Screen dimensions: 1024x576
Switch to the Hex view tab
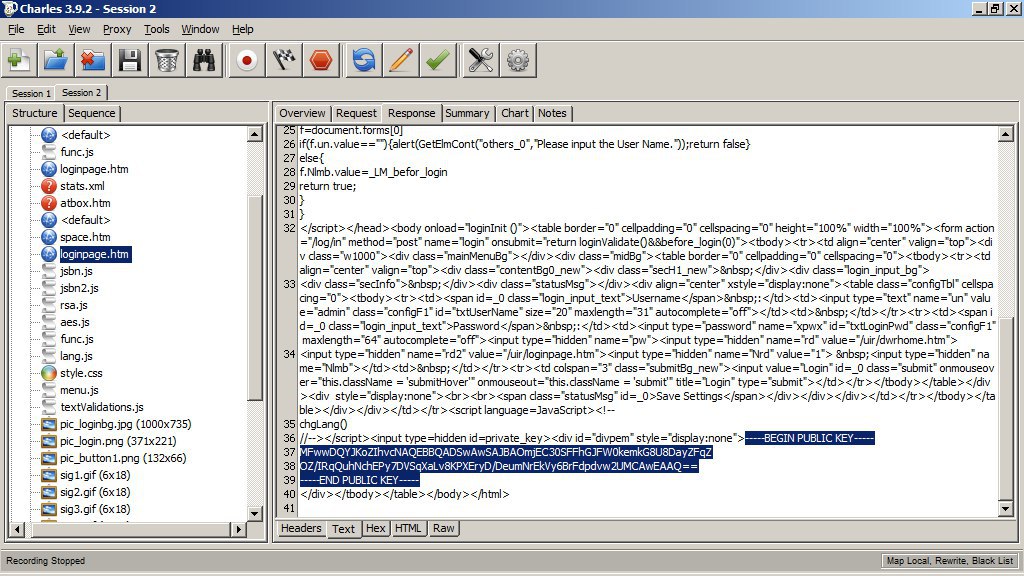tap(376, 528)
